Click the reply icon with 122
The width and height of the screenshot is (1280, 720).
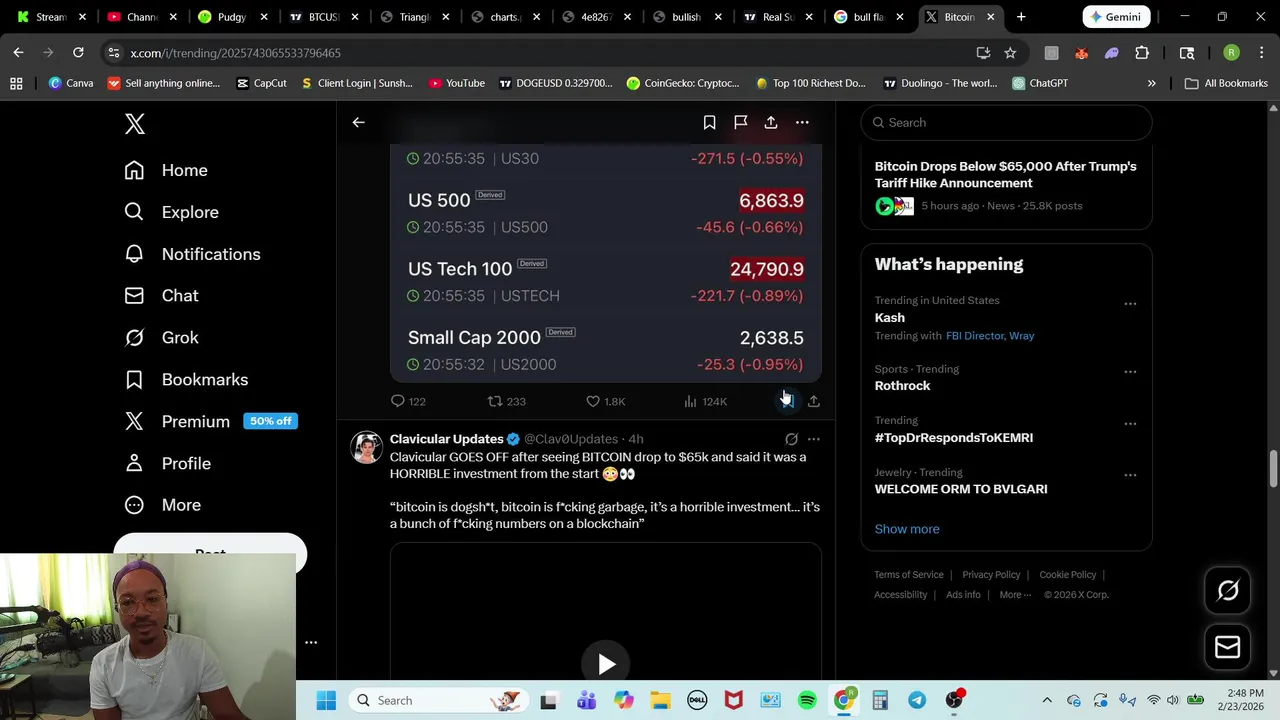point(398,401)
